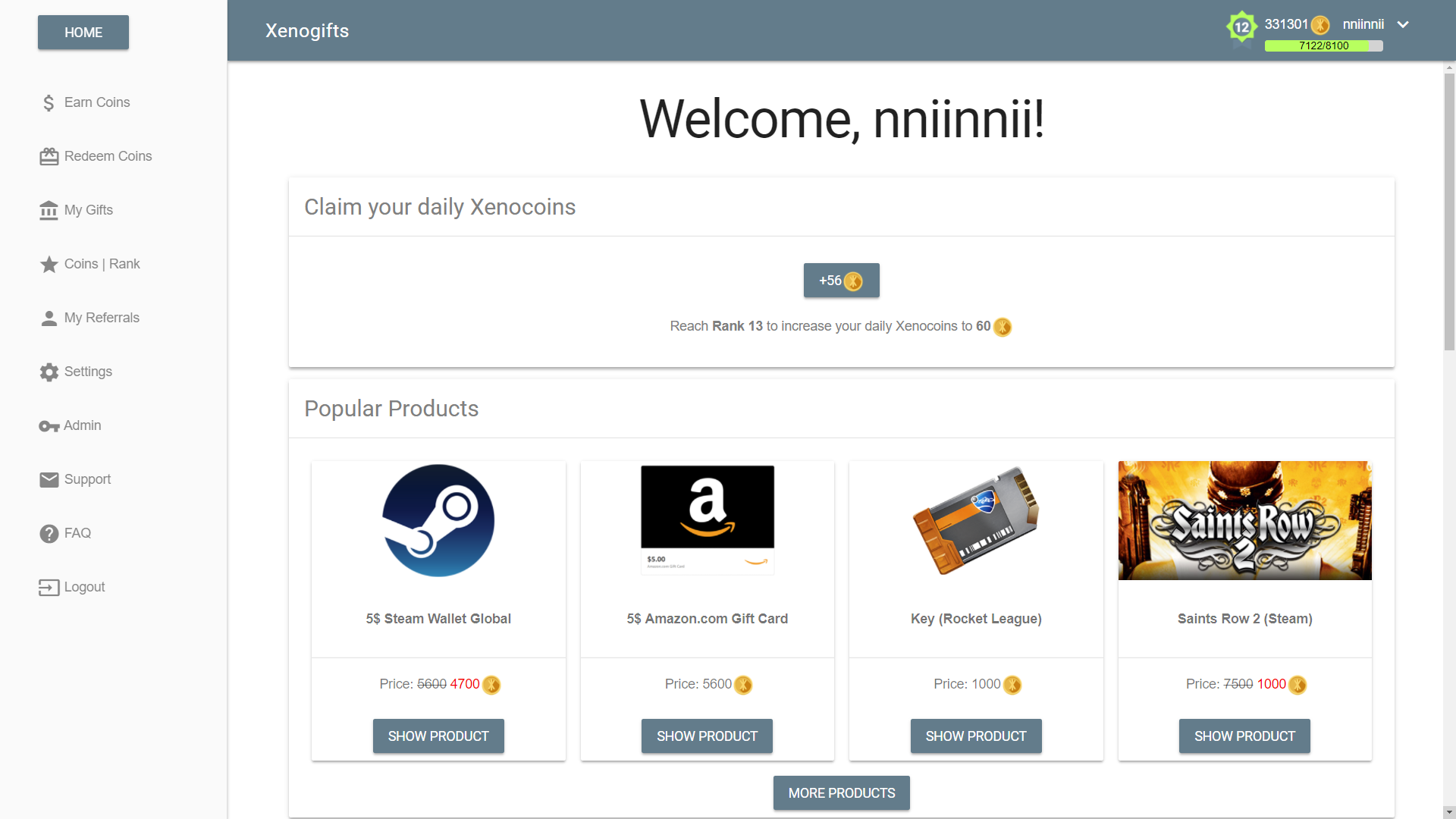Image resolution: width=1456 pixels, height=819 pixels.
Task: Click the coin icon next to Steam Wallet price
Action: pos(491,685)
